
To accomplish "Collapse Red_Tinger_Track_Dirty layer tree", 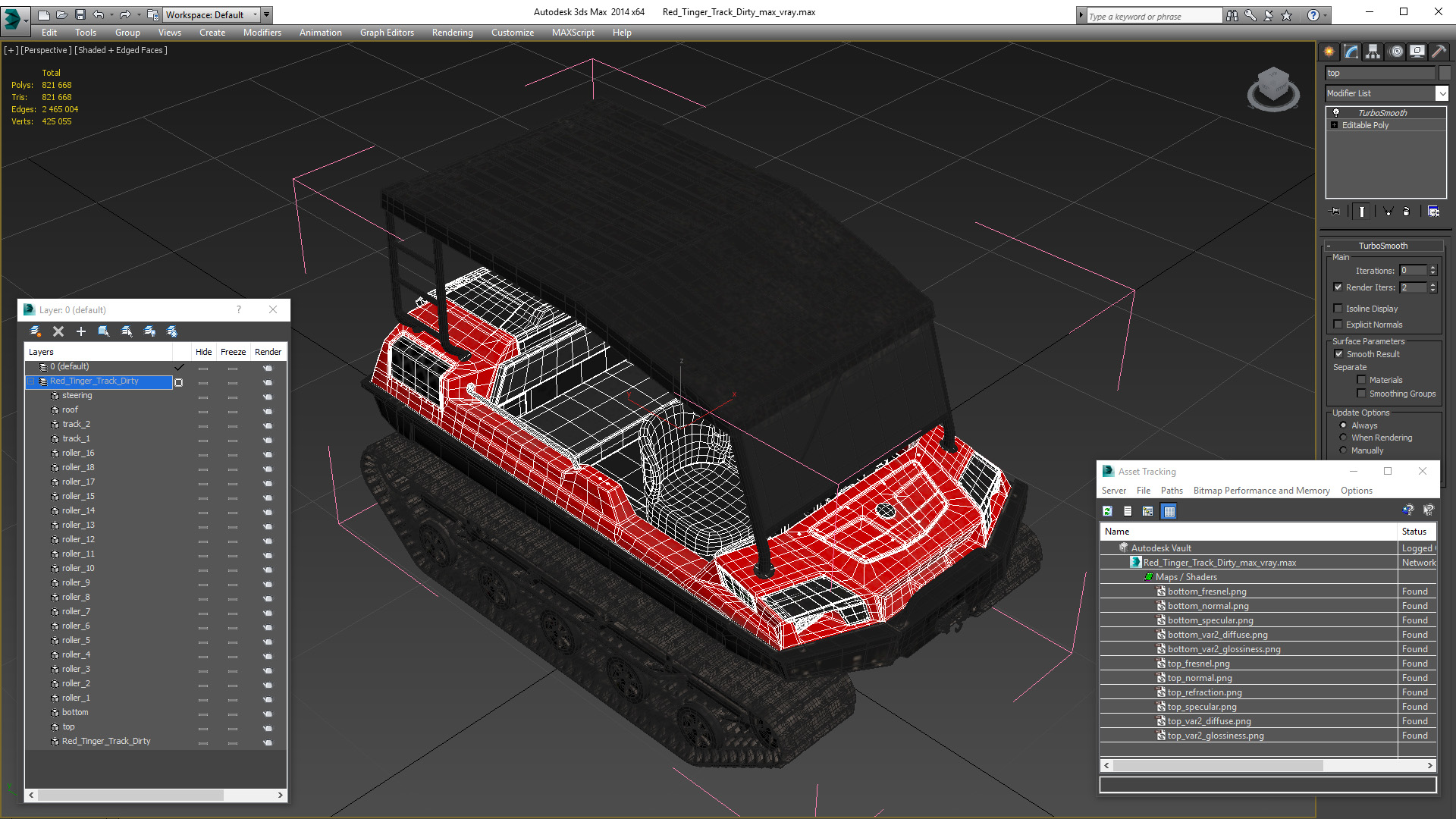I will pos(31,381).
